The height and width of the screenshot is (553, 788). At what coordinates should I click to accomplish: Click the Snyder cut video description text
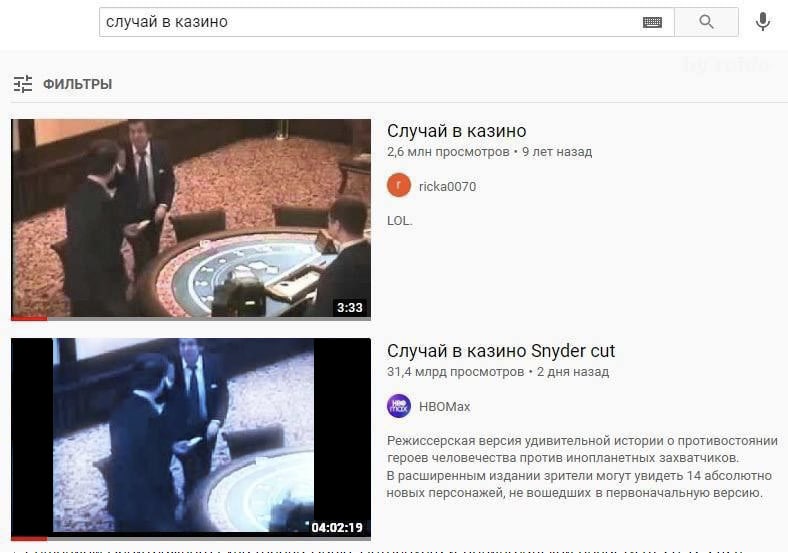coord(582,467)
